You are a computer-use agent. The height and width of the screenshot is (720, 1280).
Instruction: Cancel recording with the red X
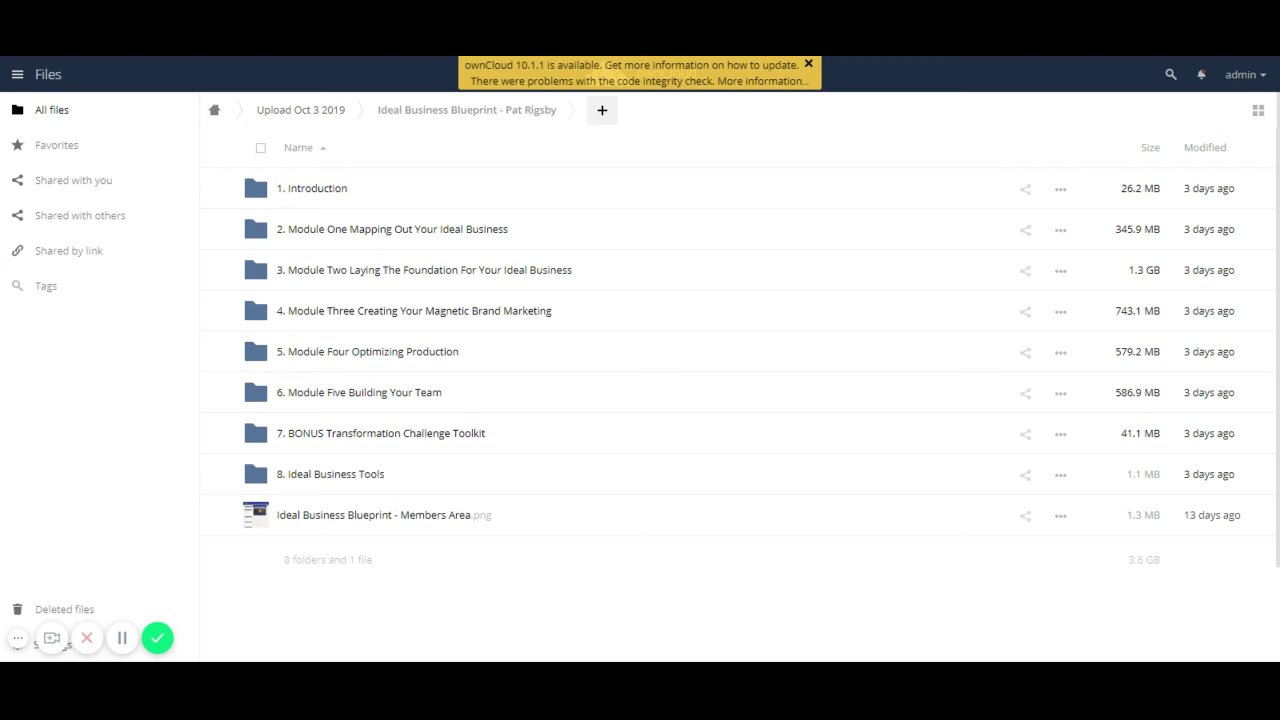pos(87,638)
